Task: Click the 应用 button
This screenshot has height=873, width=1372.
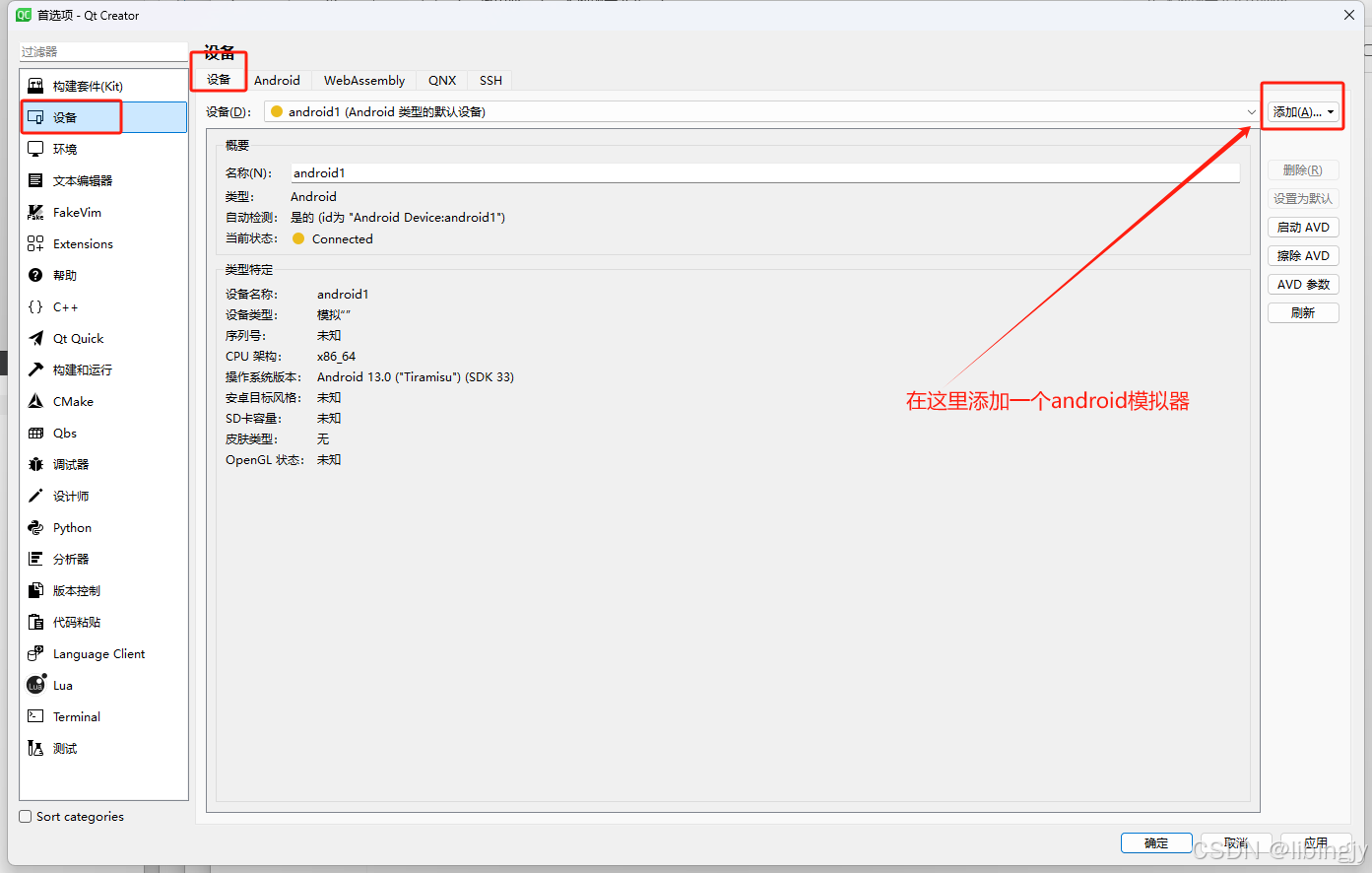Action: 1316,842
